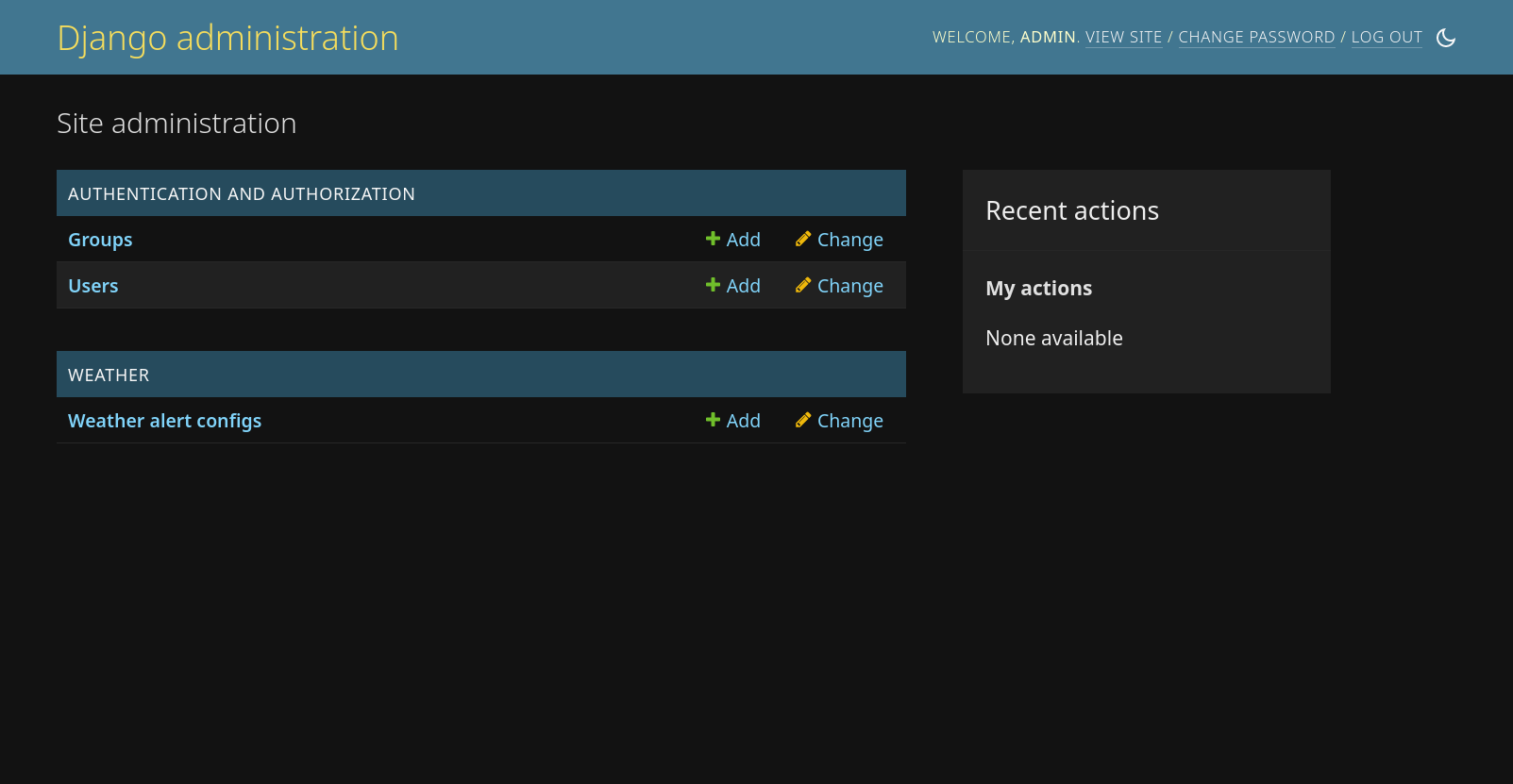Open the Groups model link
Screen dimensions: 1513x784
click(100, 240)
